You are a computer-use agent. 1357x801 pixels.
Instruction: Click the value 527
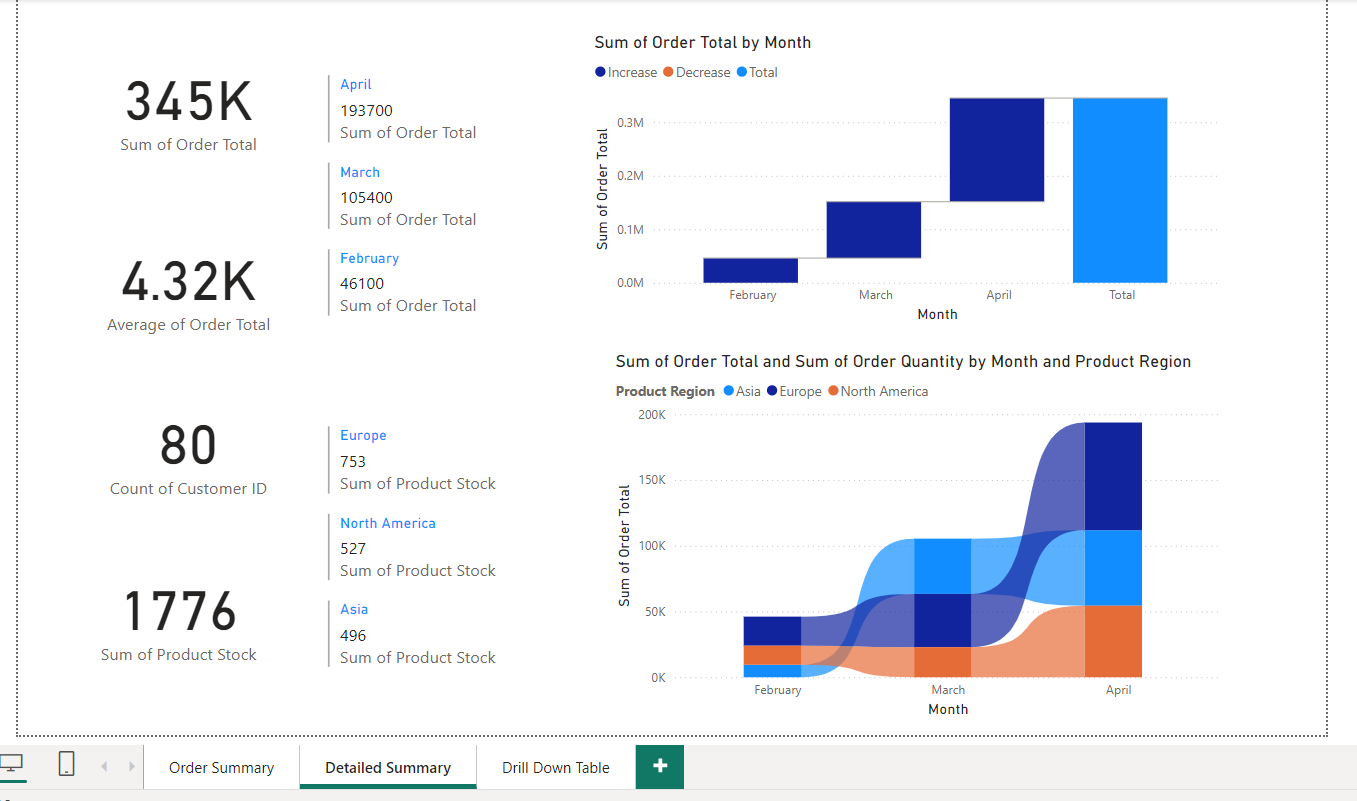353,549
